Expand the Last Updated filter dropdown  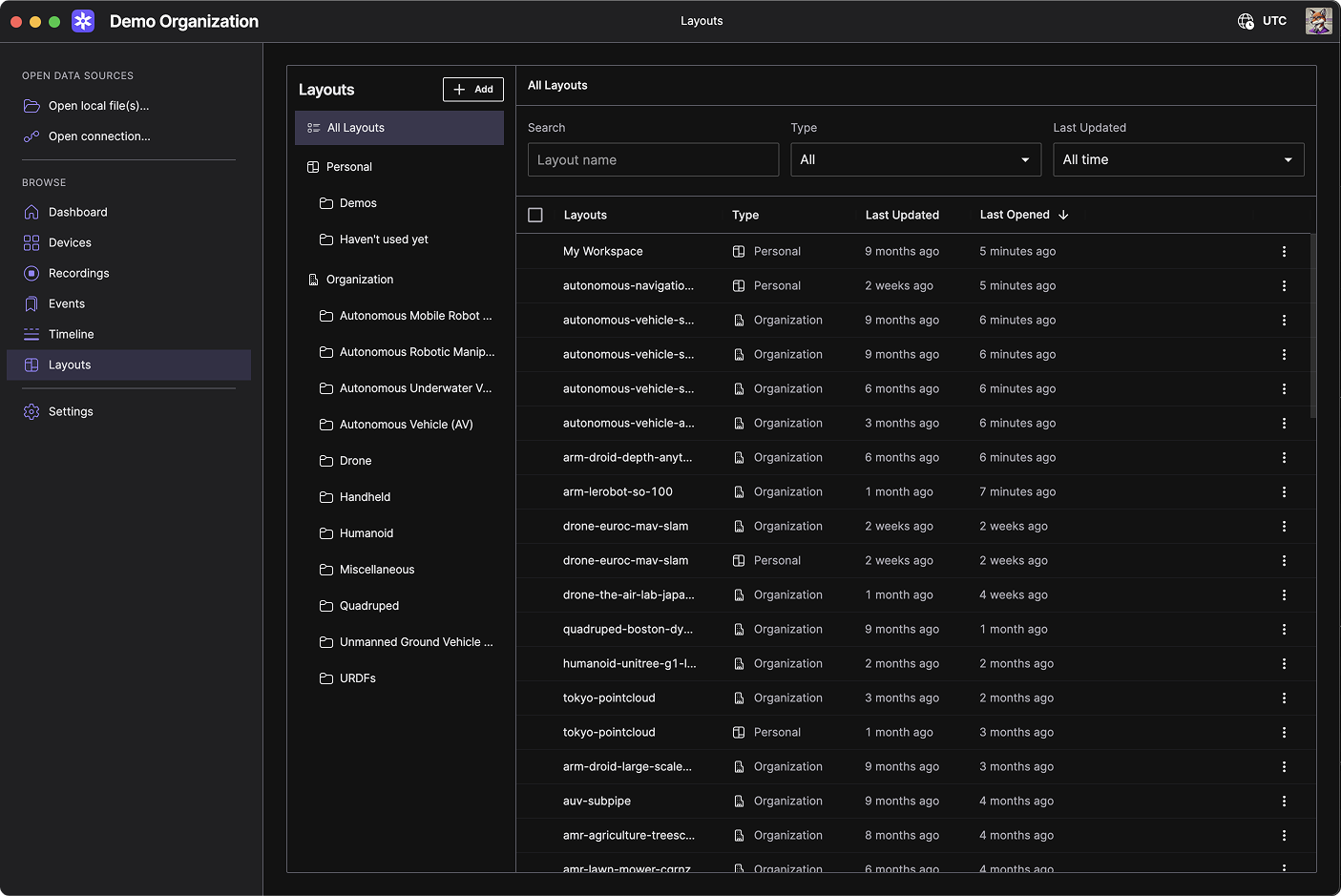tap(1178, 160)
